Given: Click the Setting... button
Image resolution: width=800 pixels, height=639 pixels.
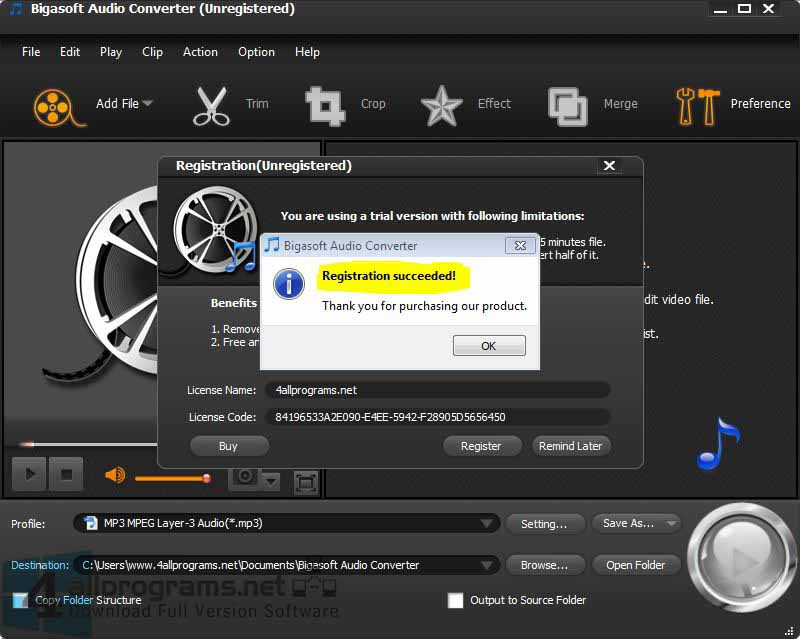Looking at the screenshot, I should [x=544, y=524].
